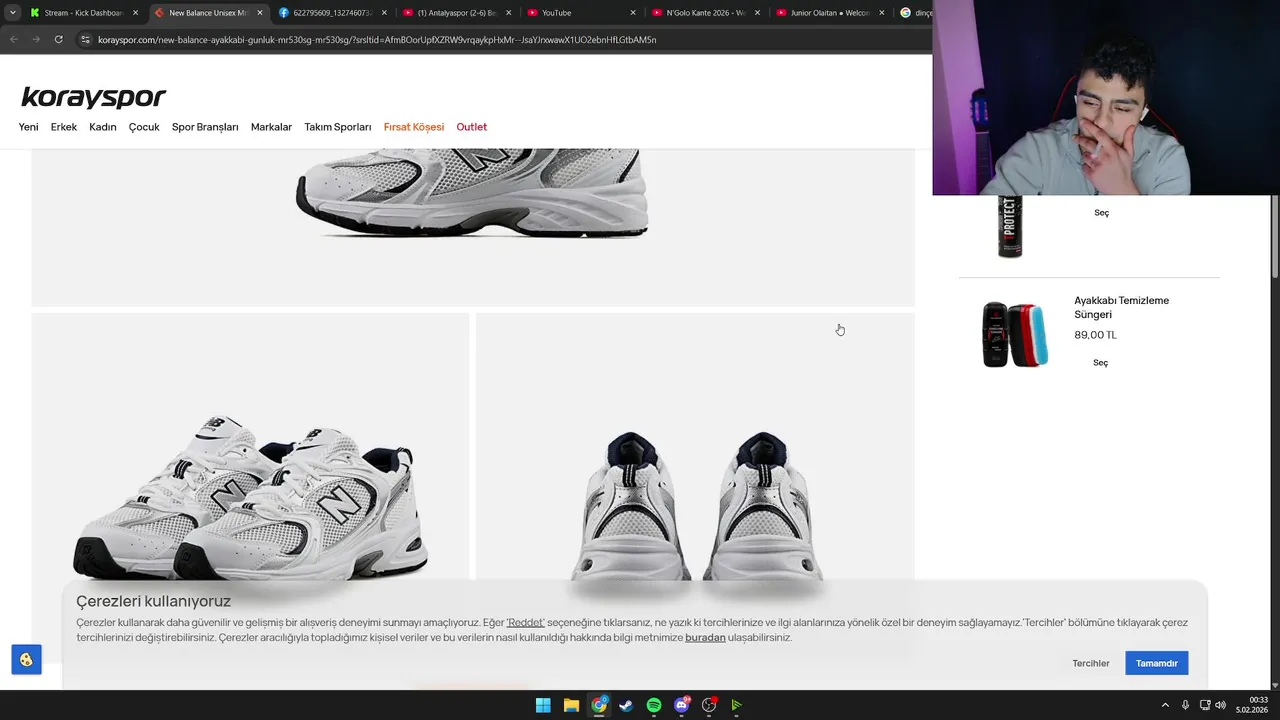
Task: Switch to Junior Olaitan Welcome tab
Action: [x=828, y=13]
